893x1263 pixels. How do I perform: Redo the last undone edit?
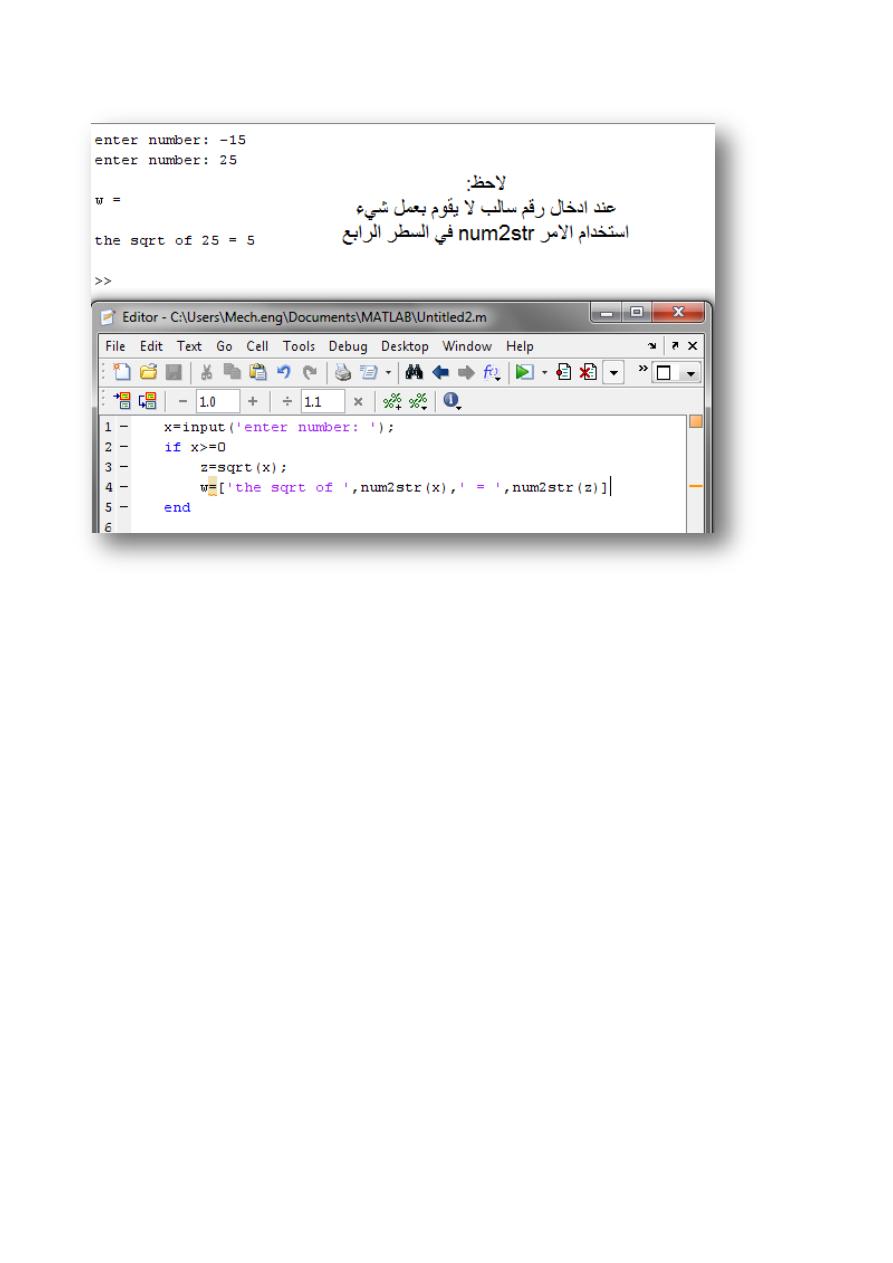pos(310,372)
